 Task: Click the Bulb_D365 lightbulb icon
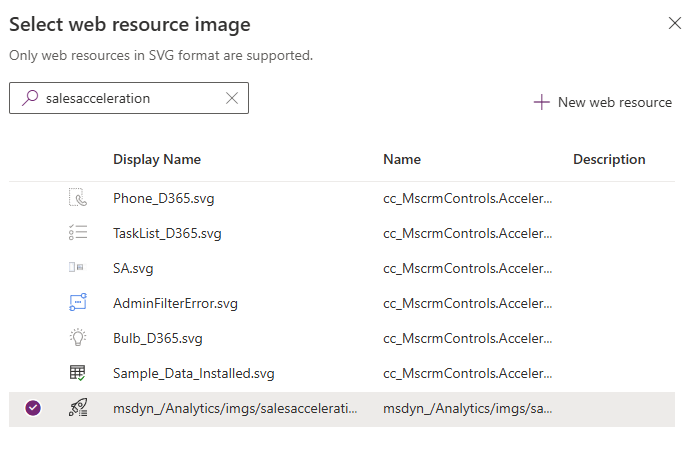point(77,338)
